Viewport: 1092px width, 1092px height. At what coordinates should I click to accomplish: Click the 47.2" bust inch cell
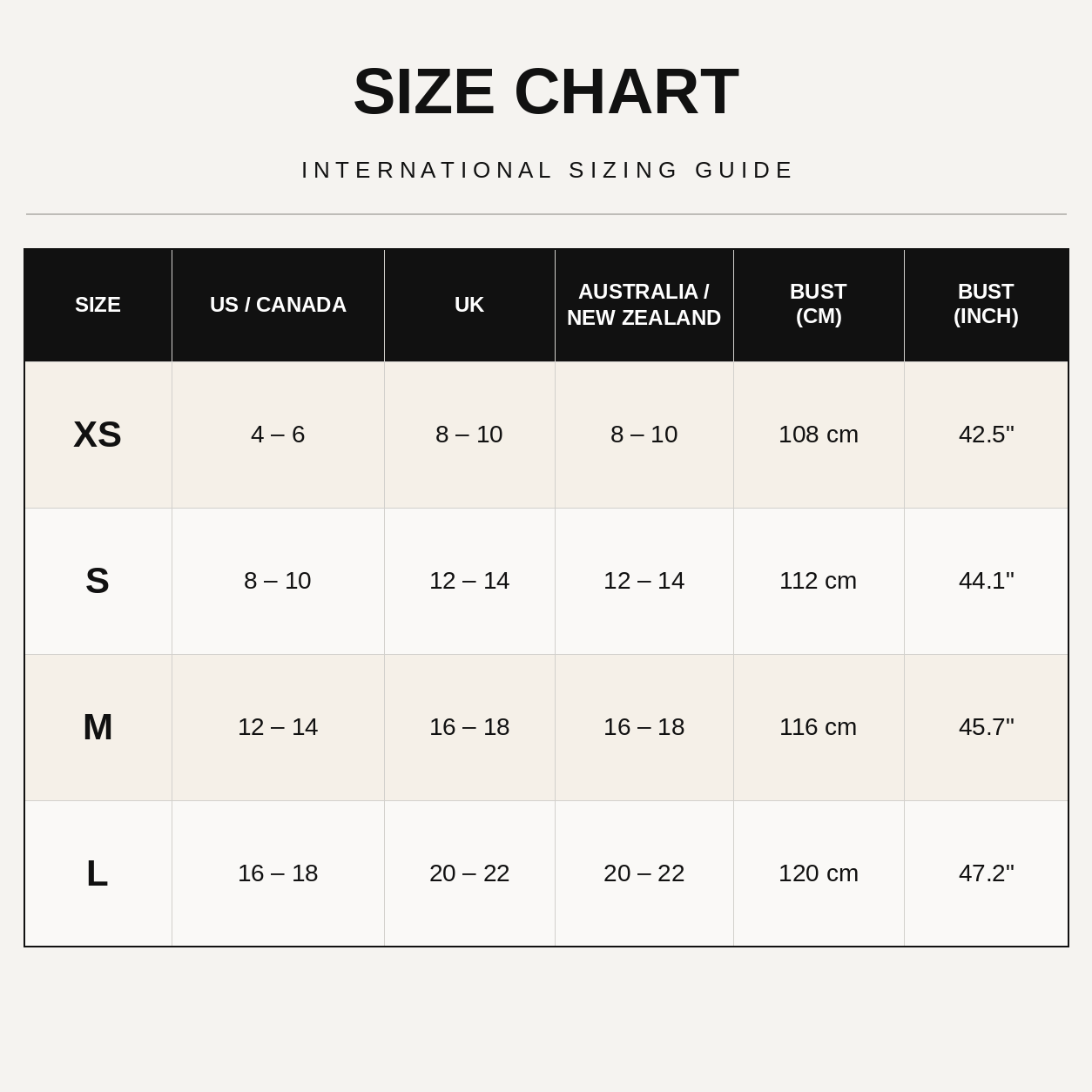point(986,873)
